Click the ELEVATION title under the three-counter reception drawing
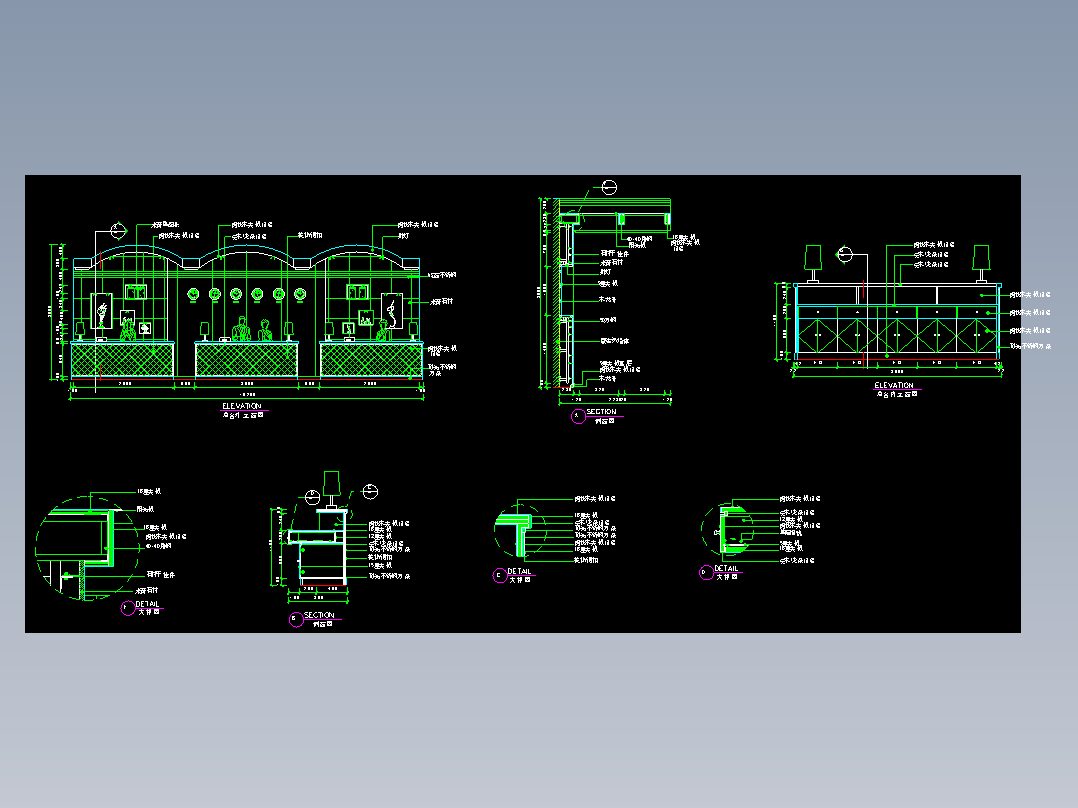The height and width of the screenshot is (808, 1078). click(242, 406)
